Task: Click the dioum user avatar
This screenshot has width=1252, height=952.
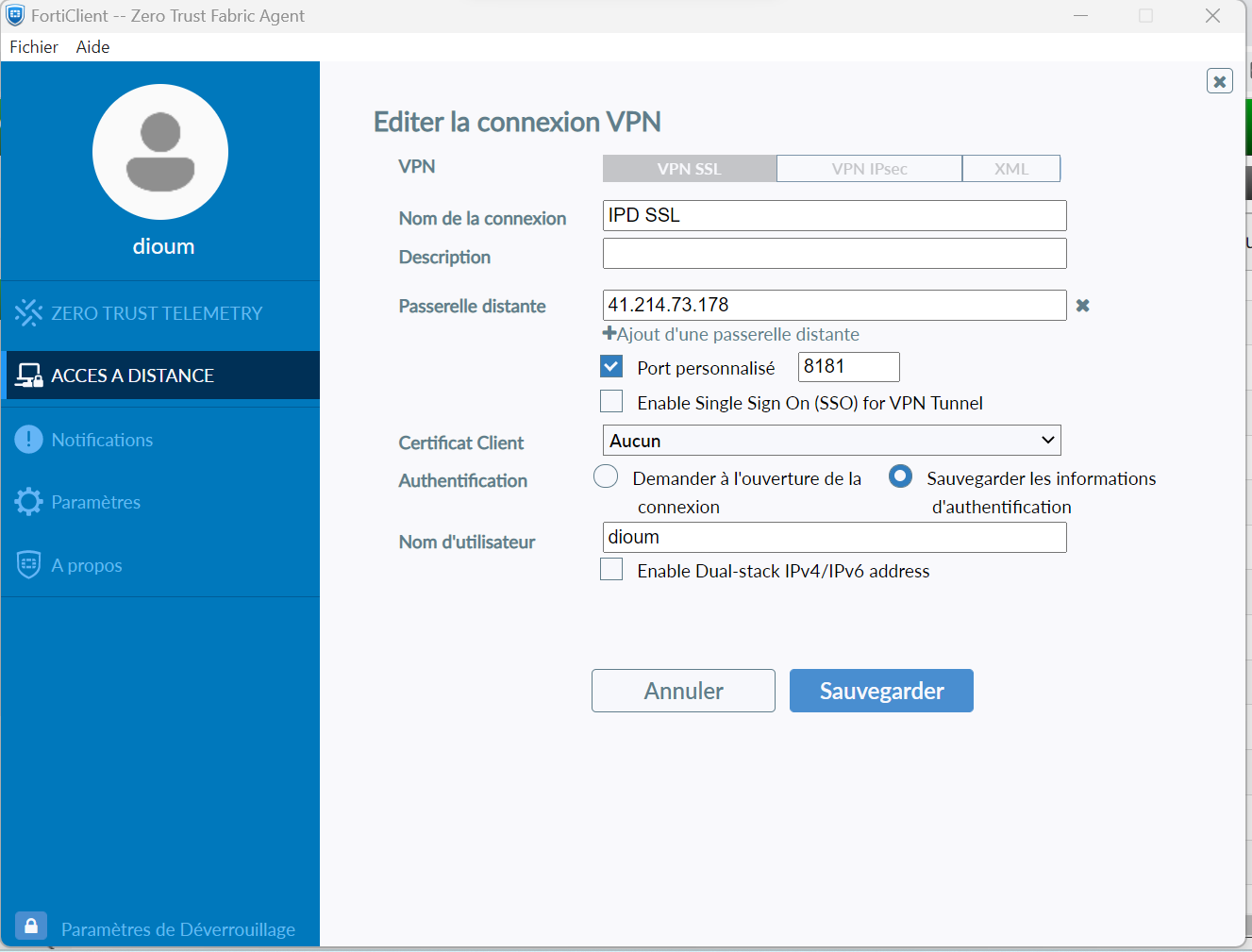Action: (160, 152)
